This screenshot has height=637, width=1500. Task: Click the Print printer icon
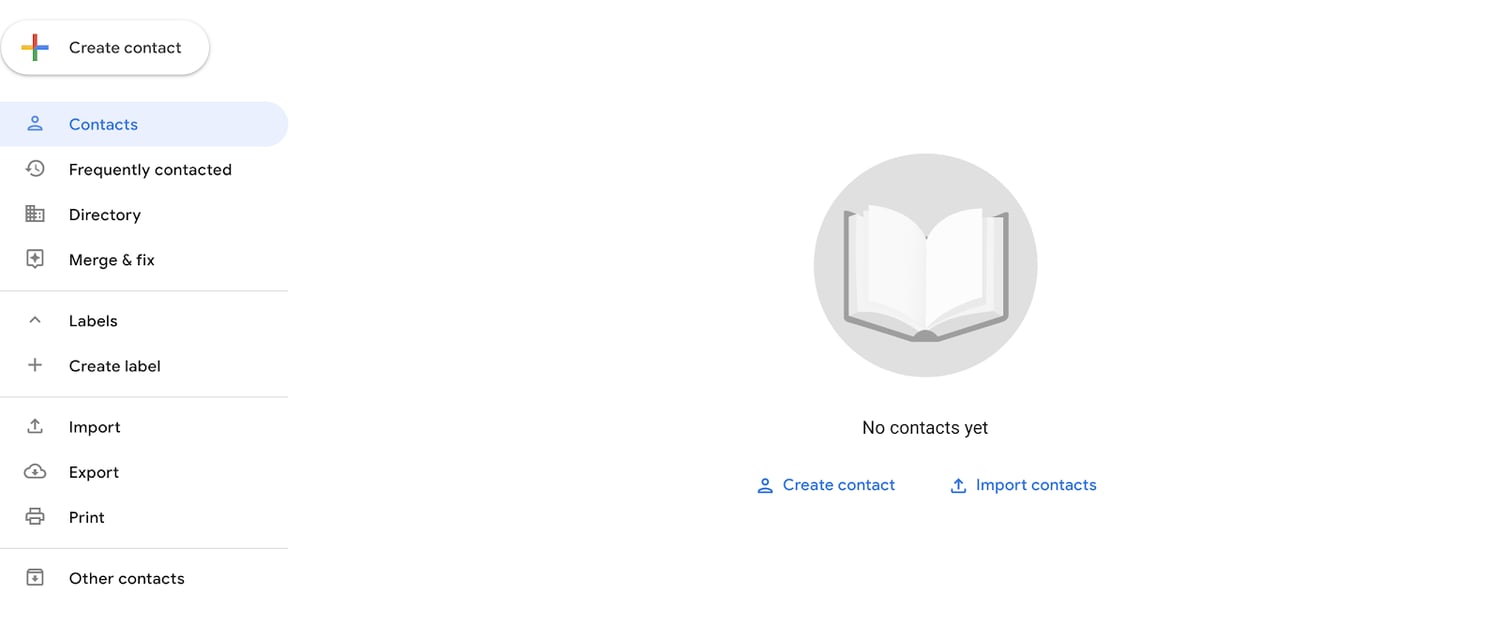35,517
